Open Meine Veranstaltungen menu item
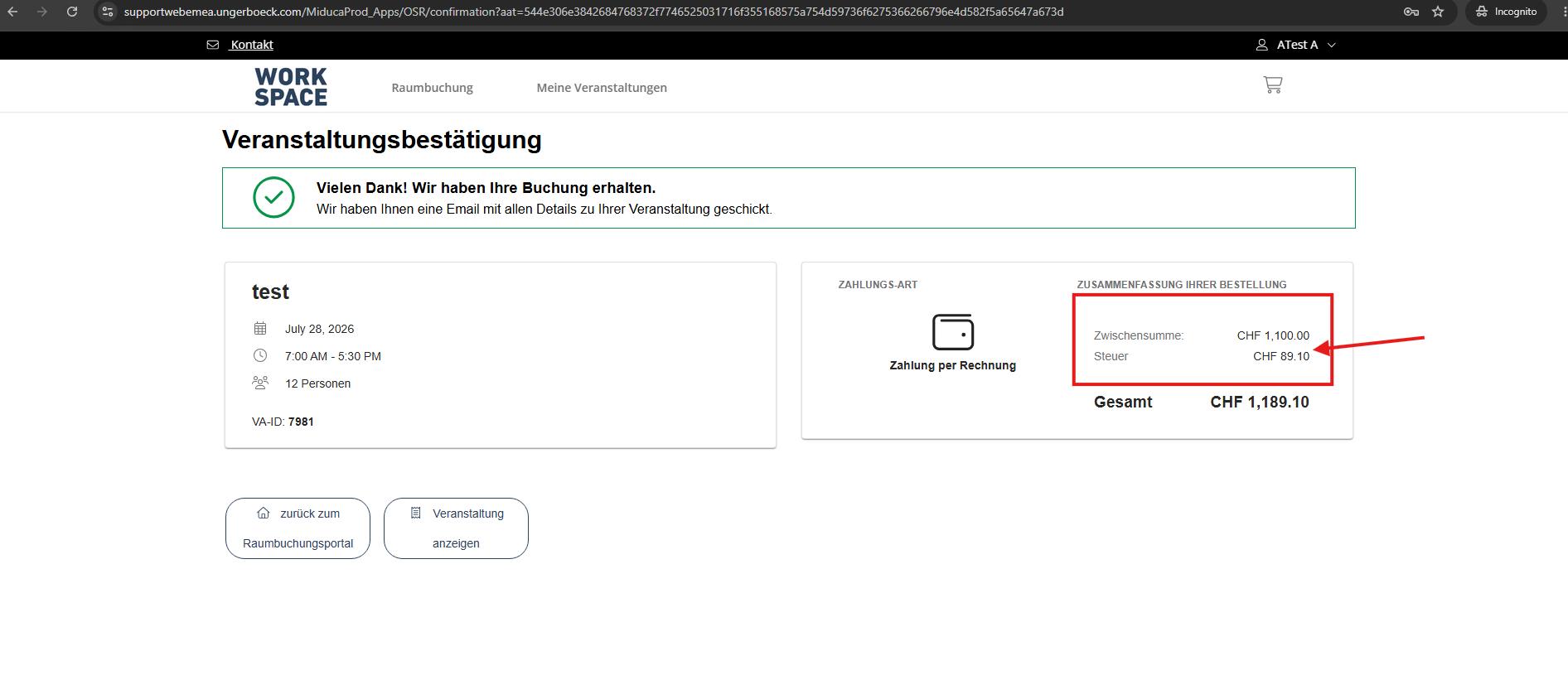Image resolution: width=1568 pixels, height=675 pixels. (x=602, y=88)
